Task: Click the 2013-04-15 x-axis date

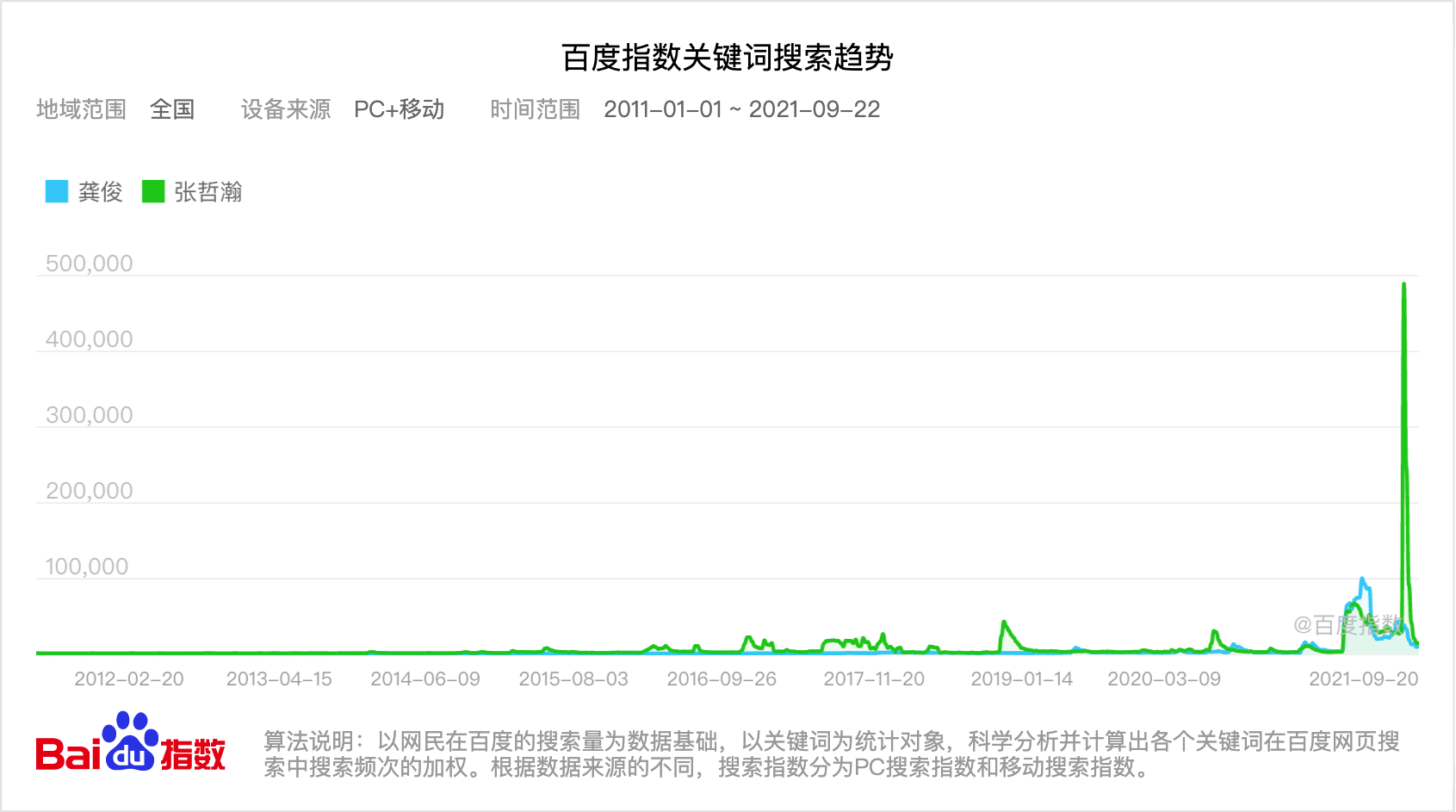Action: pyautogui.click(x=279, y=679)
